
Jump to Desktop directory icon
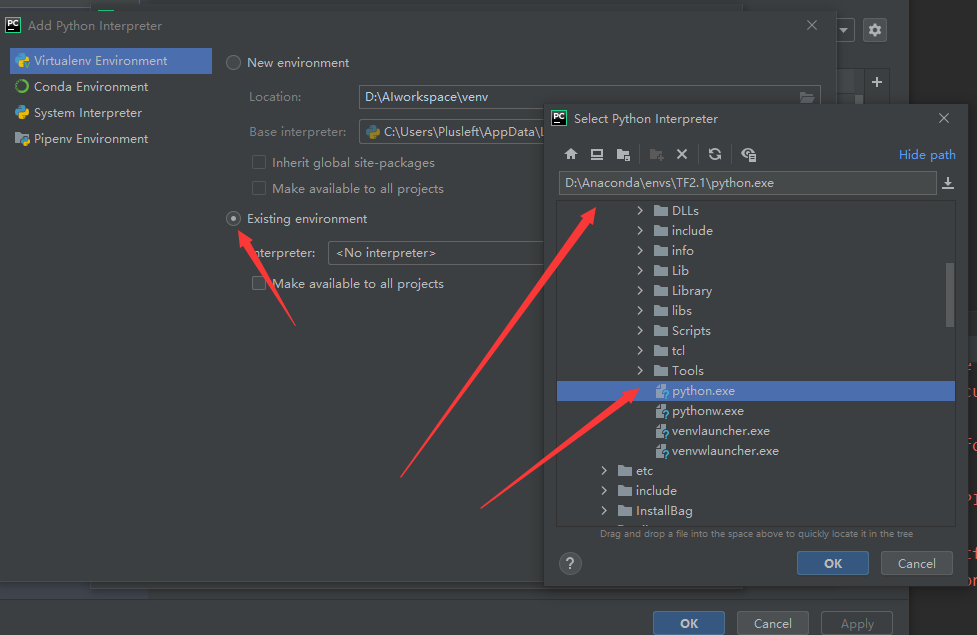tap(597, 155)
